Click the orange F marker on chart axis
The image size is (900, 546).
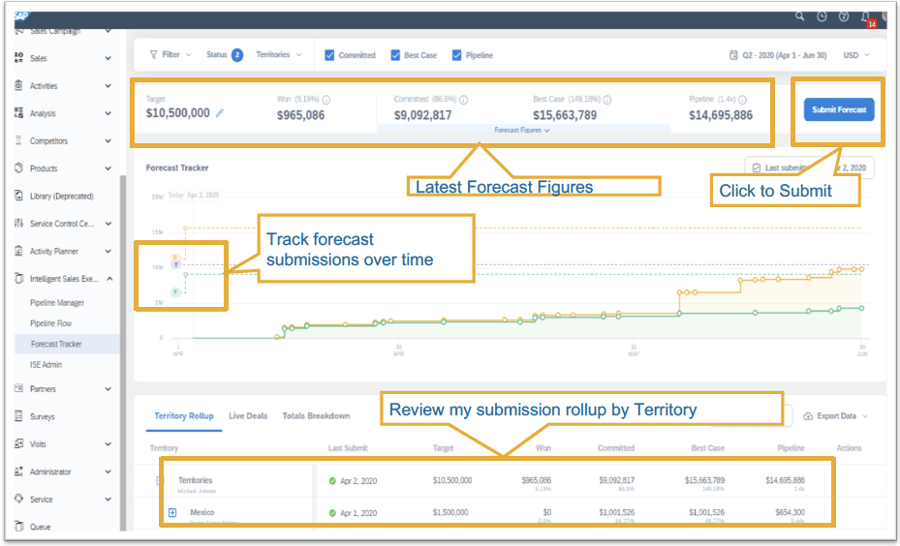click(x=176, y=257)
